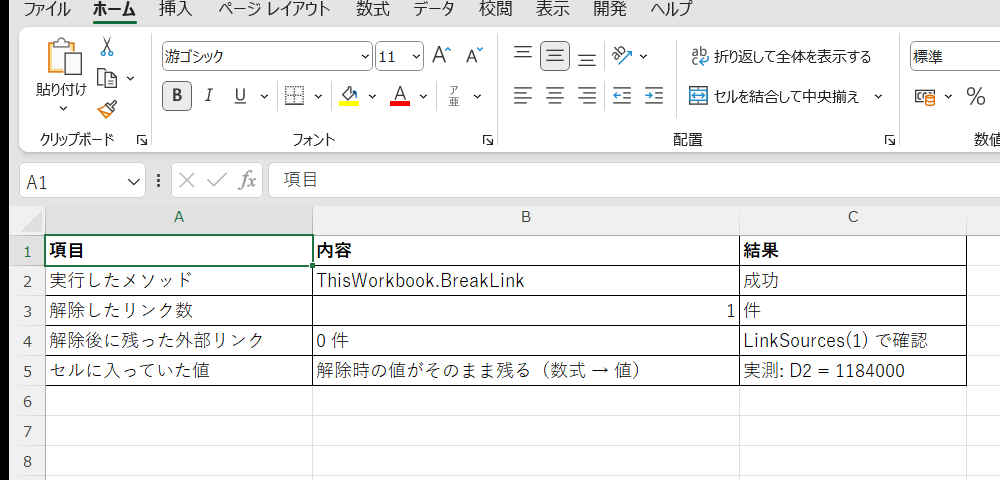Apply percent style
The height and width of the screenshot is (480, 1000).
click(x=976, y=96)
